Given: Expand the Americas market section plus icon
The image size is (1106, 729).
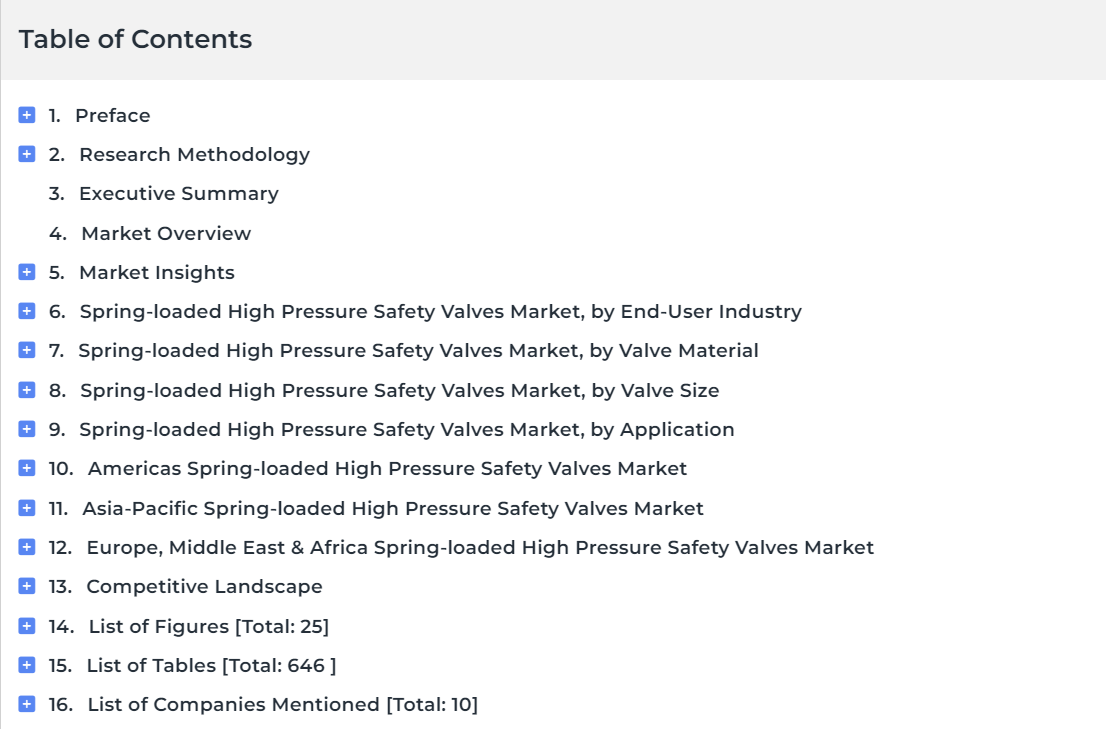Looking at the screenshot, I should point(27,468).
